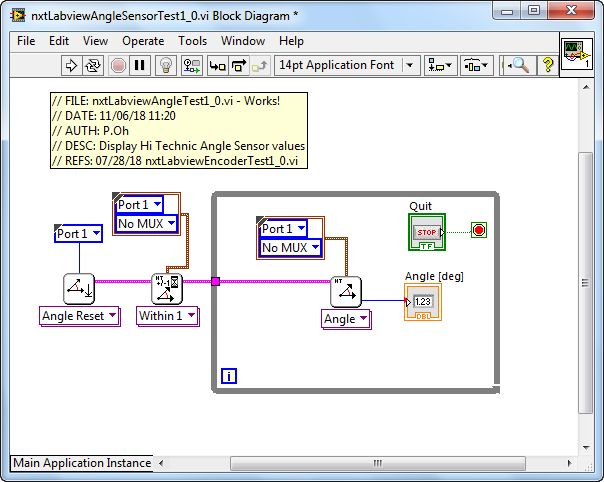
Task: Select the Angle [deg] DBL indicator terminal
Action: (423, 302)
